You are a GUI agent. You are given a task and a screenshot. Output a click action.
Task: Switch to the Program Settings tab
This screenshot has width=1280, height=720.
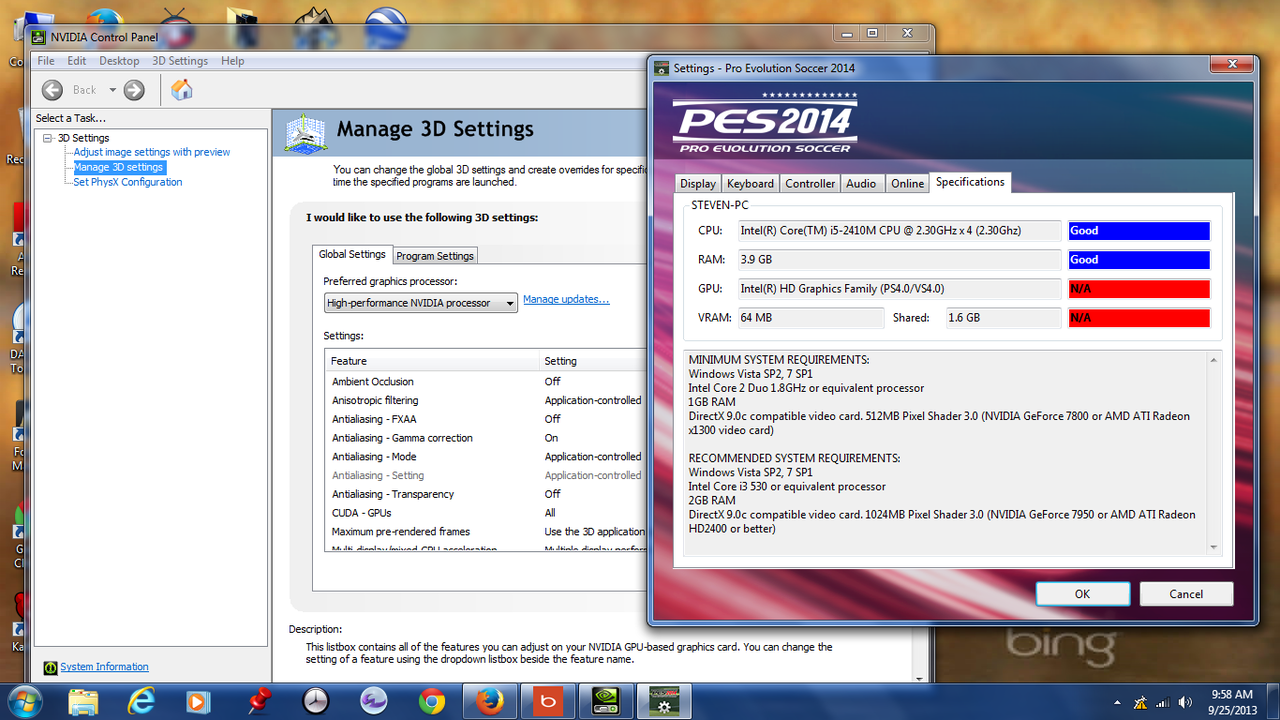pyautogui.click(x=435, y=256)
